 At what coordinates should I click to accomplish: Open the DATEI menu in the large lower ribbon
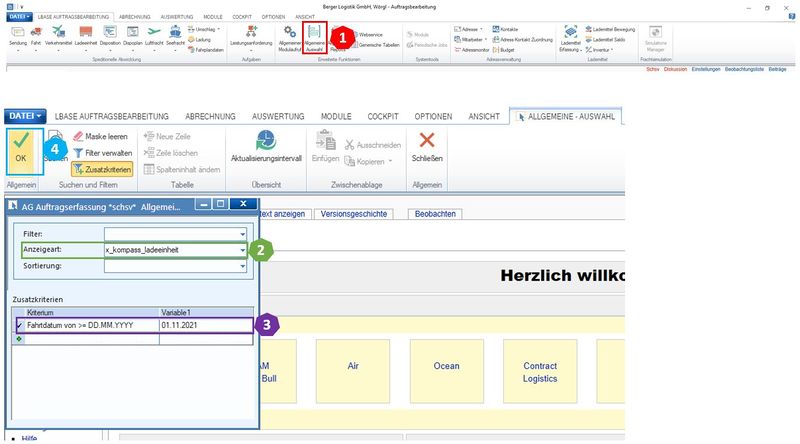[25, 116]
